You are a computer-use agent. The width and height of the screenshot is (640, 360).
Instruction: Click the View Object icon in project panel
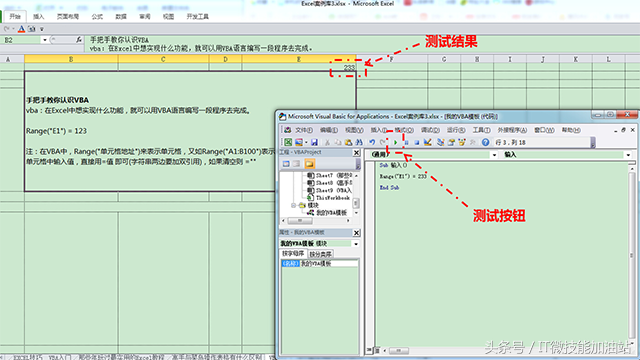(297, 164)
